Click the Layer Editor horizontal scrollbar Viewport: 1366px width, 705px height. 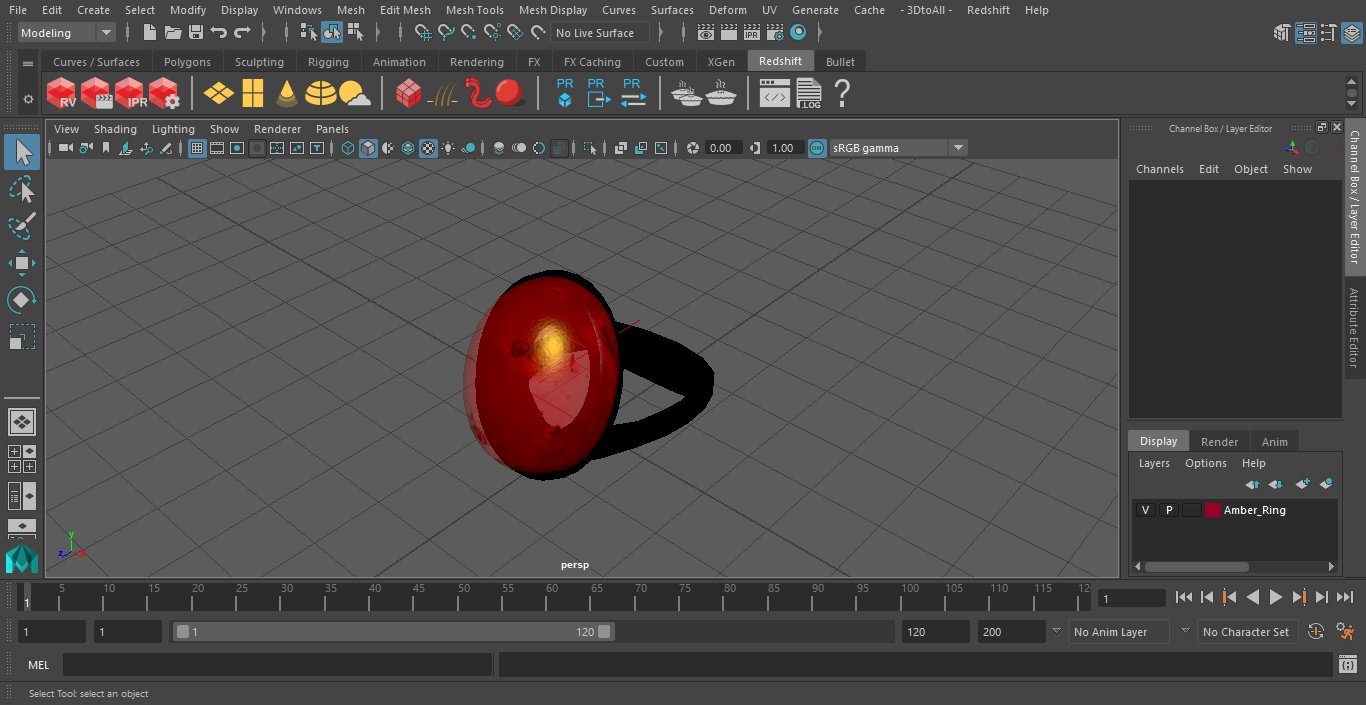click(x=1196, y=566)
